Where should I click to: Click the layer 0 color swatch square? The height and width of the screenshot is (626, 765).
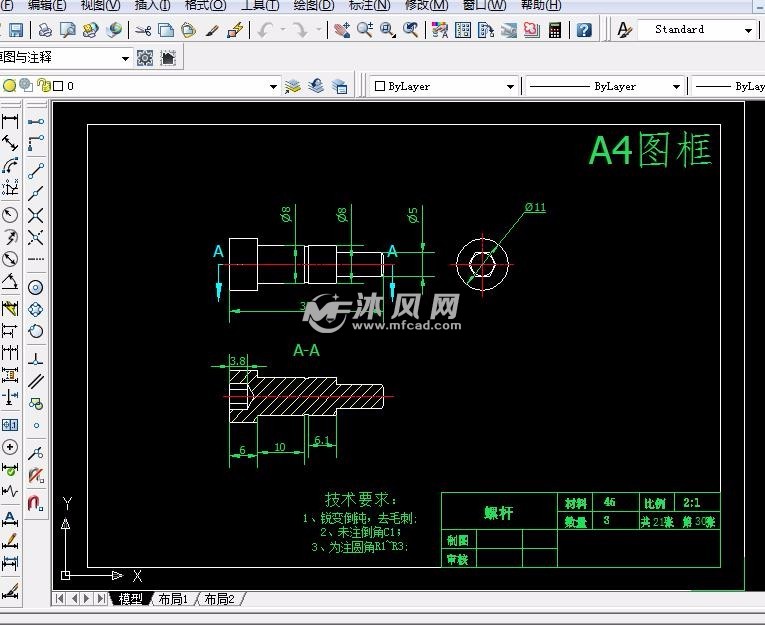click(58, 86)
